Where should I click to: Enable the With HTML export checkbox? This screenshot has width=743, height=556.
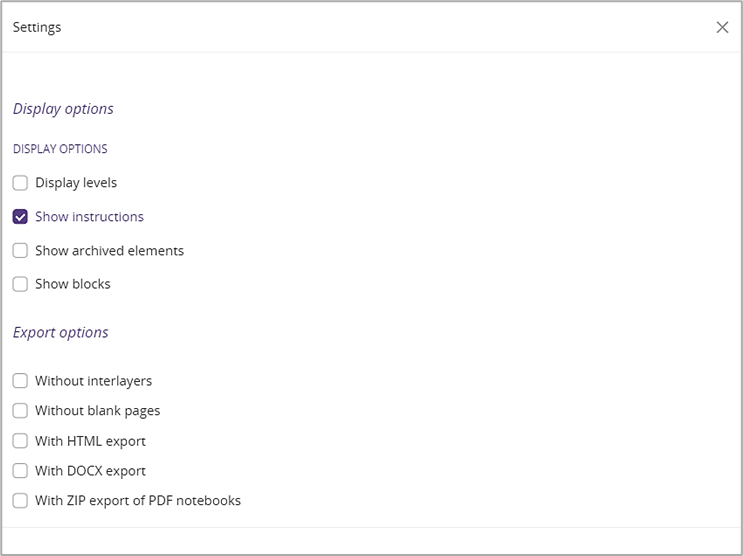tap(20, 441)
